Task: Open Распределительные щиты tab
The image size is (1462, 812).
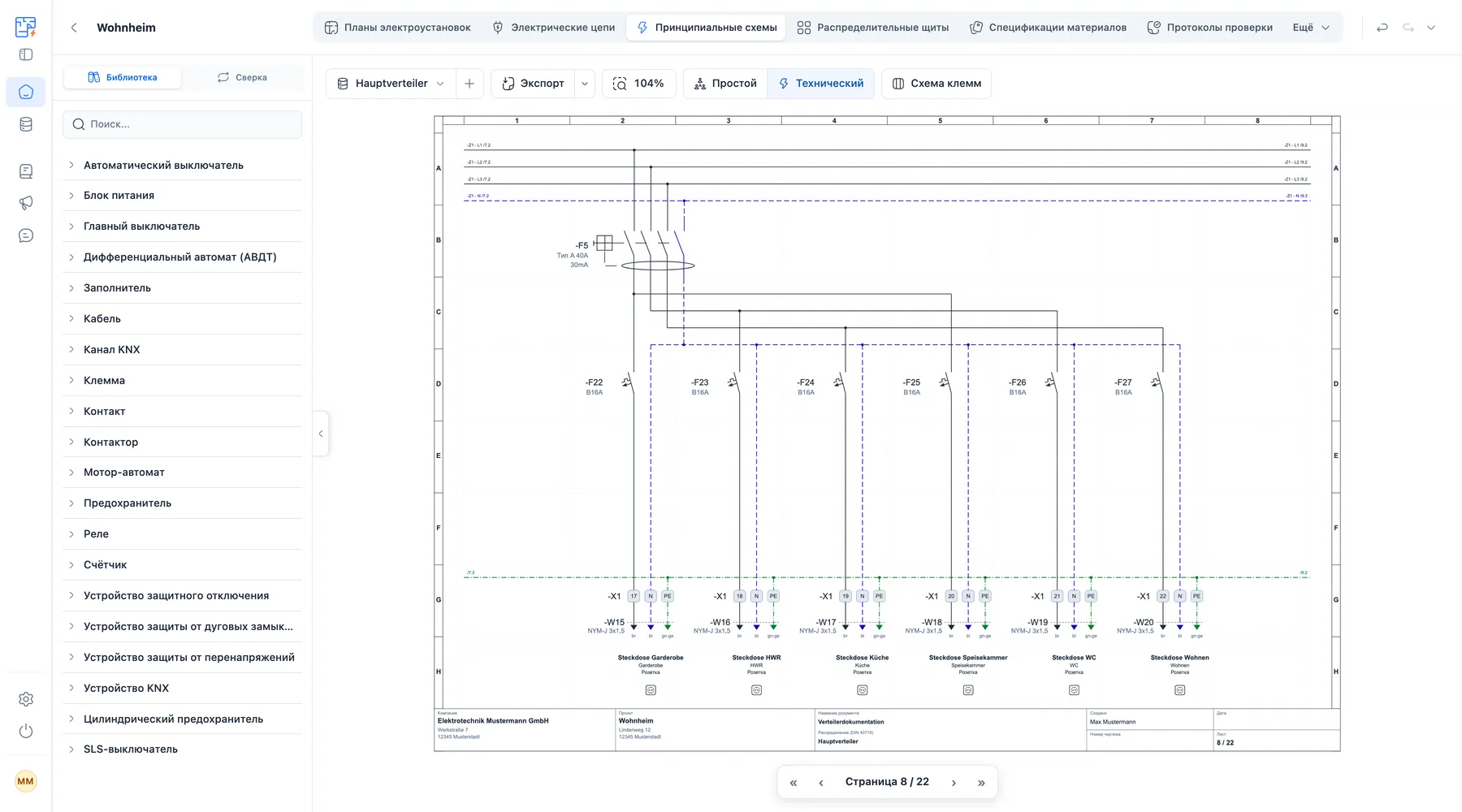Action: click(x=872, y=28)
